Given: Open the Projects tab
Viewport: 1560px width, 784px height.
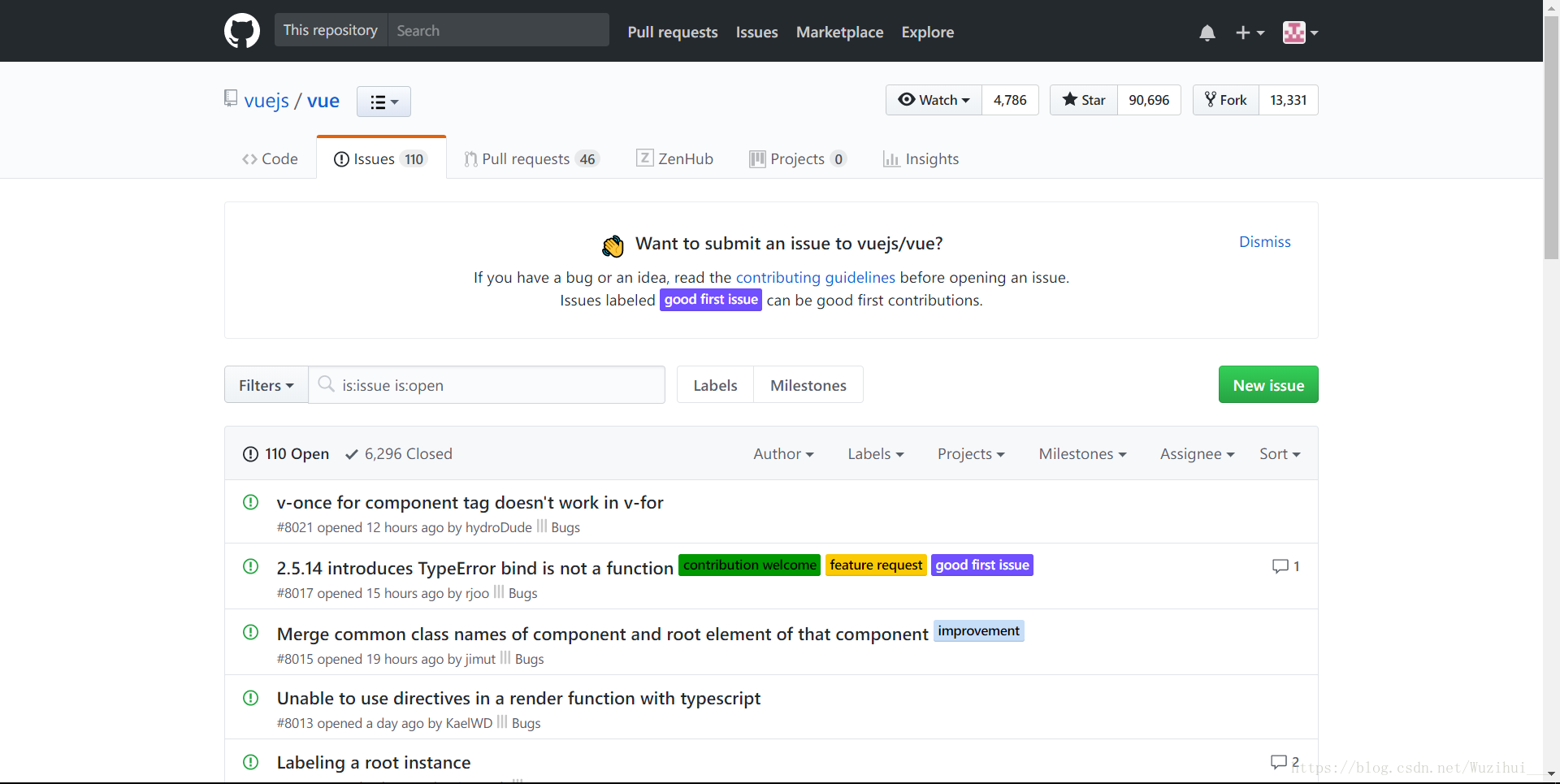Looking at the screenshot, I should 798,158.
